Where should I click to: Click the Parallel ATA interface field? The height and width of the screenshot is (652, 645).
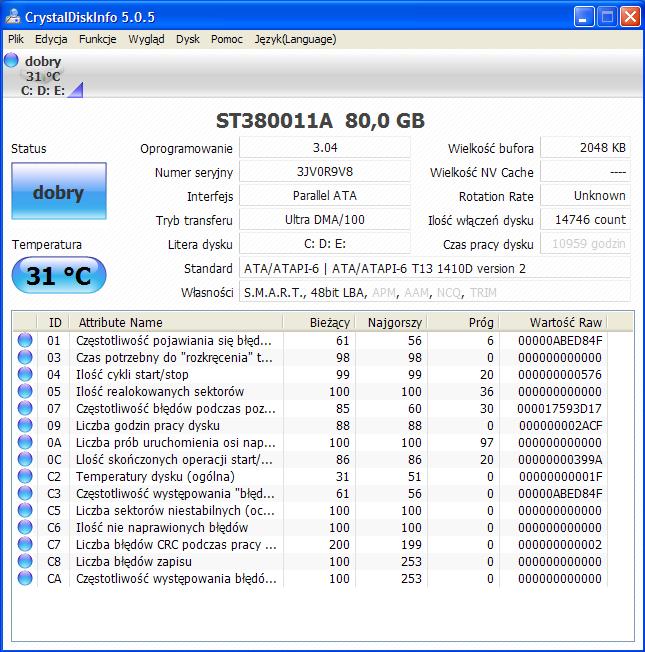pyautogui.click(x=325, y=196)
